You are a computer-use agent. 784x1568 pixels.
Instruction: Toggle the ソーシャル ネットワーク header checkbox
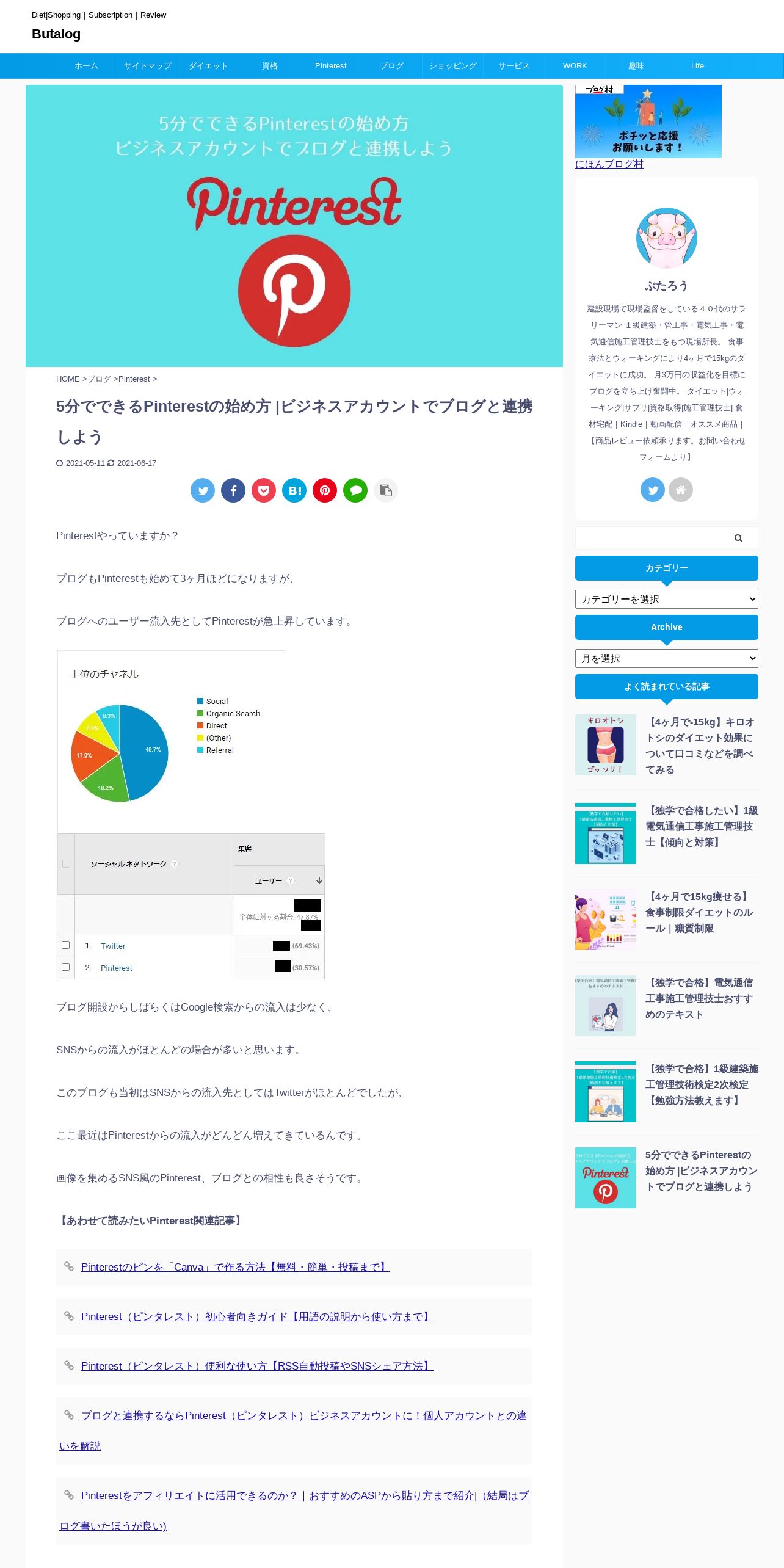(66, 864)
